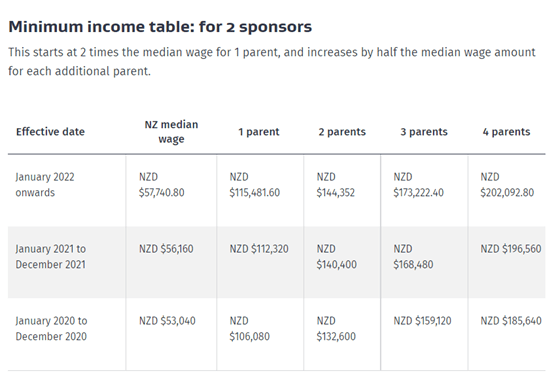The image size is (554, 384).
Task: Select the 'January 2021 to December 2021' row label
Action: pyautogui.click(x=51, y=257)
